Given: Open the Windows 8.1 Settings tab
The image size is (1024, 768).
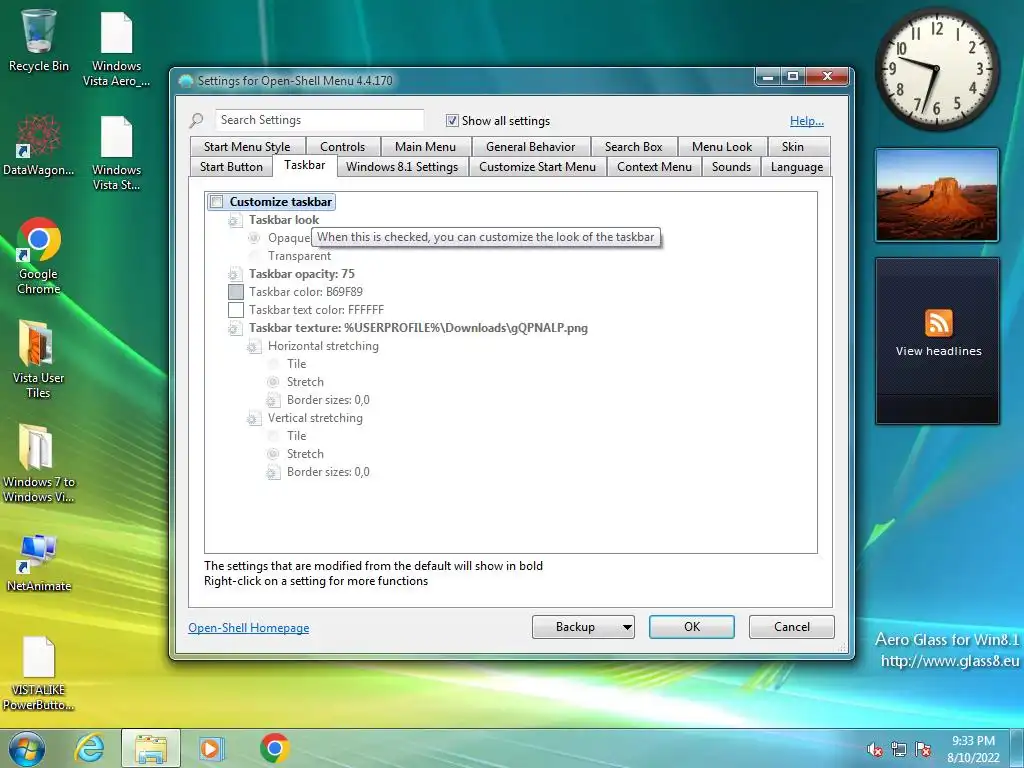Looking at the screenshot, I should click(x=402, y=167).
